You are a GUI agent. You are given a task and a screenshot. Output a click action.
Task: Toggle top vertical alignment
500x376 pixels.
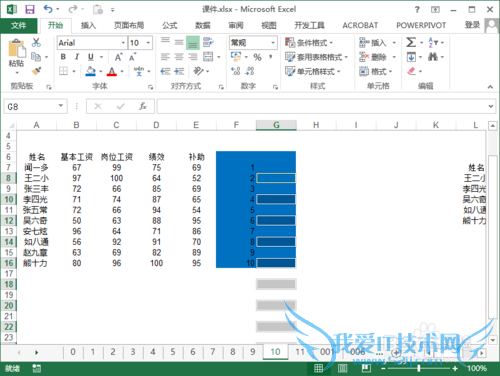(x=165, y=42)
